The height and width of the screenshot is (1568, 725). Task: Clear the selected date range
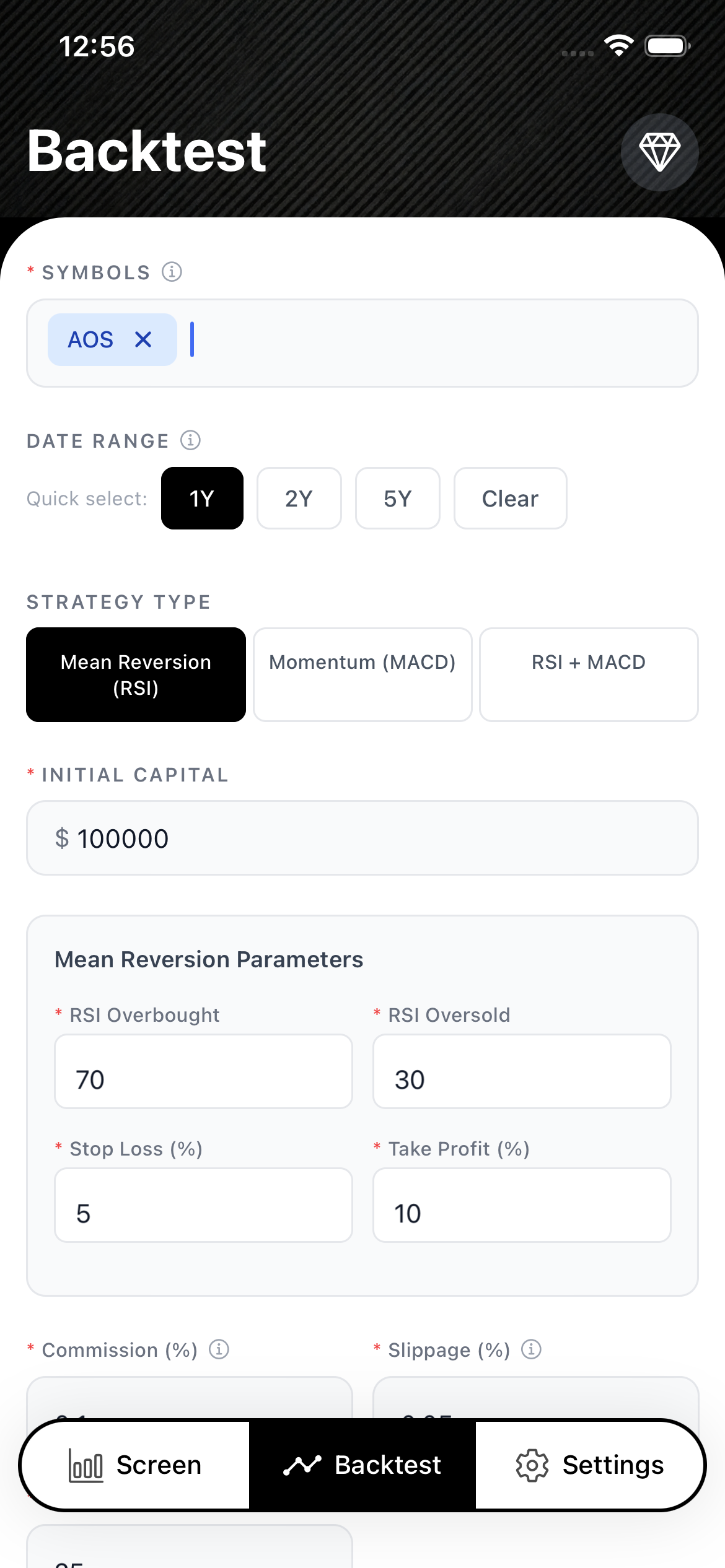pos(510,499)
